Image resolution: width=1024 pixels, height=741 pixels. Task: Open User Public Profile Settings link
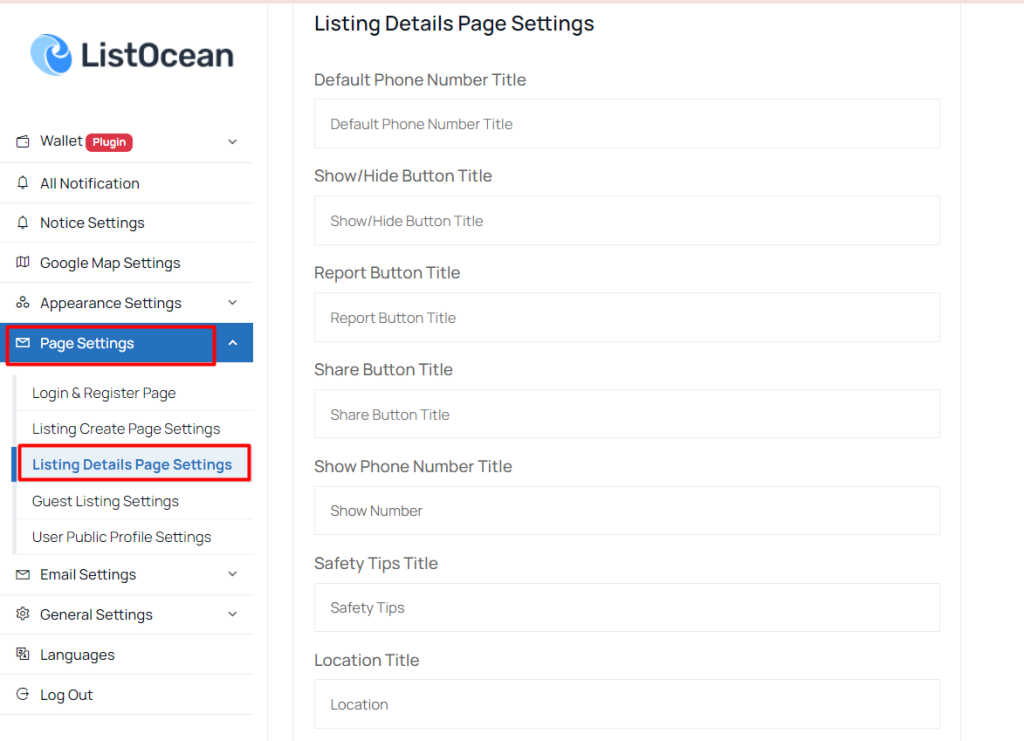[121, 537]
